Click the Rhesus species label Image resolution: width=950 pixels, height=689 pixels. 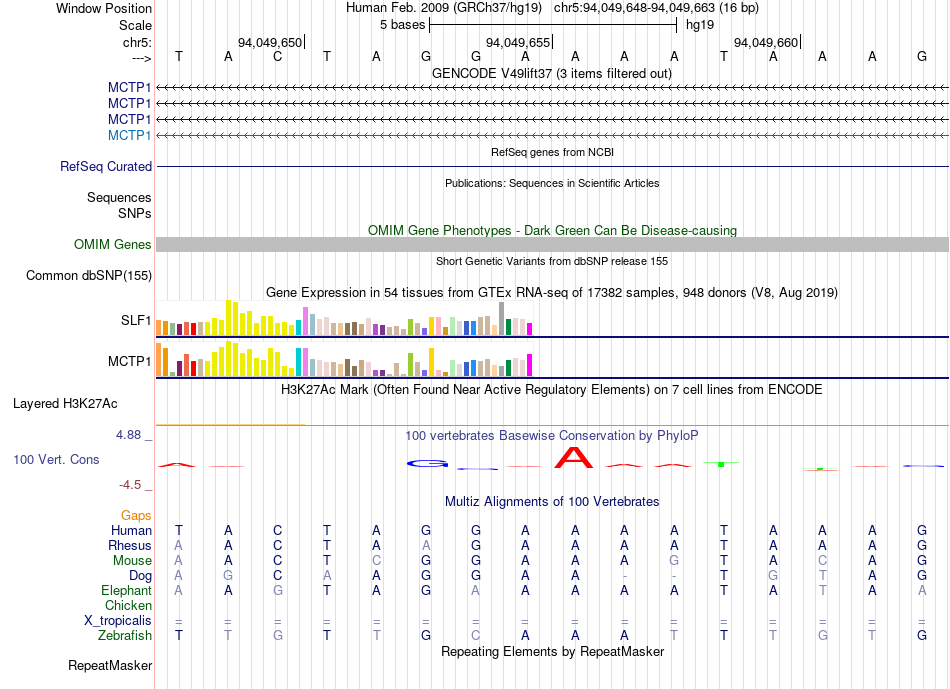pyautogui.click(x=130, y=546)
